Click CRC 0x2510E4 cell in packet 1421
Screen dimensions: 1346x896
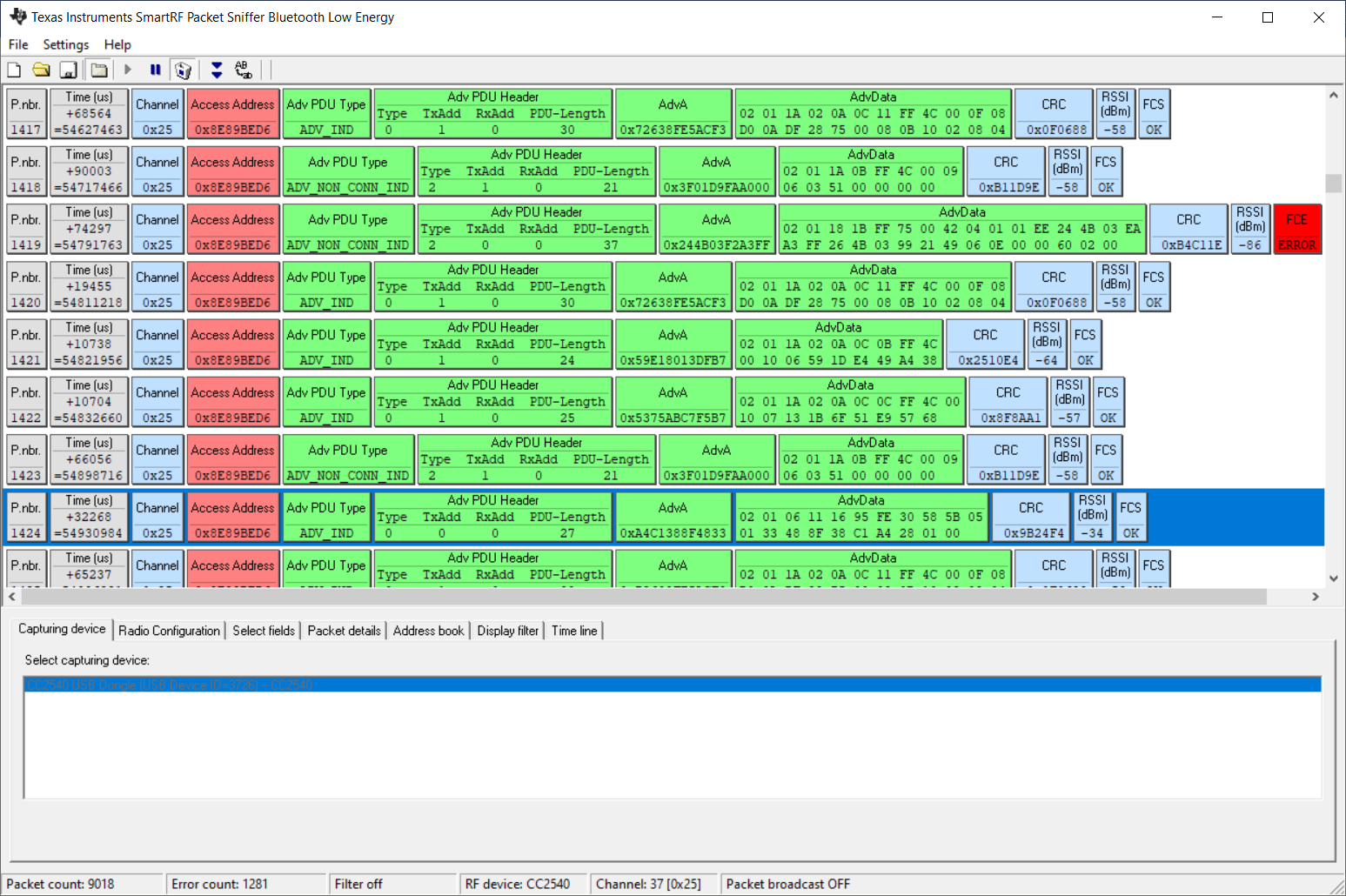986,344
